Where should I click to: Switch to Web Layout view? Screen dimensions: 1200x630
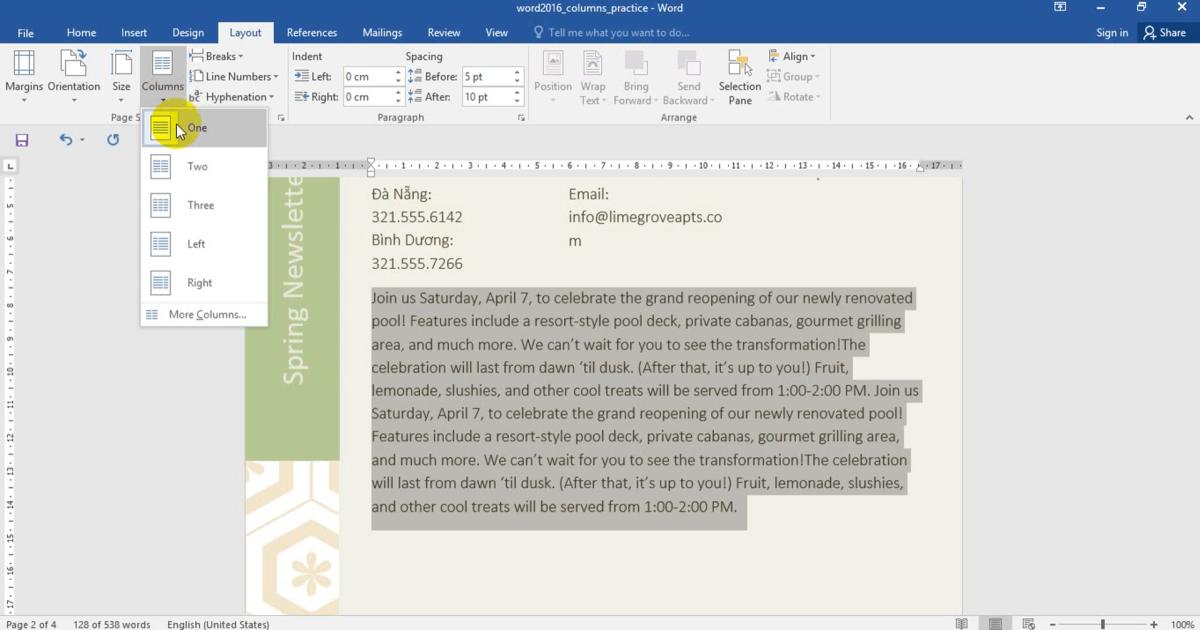pyautogui.click(x=1029, y=624)
